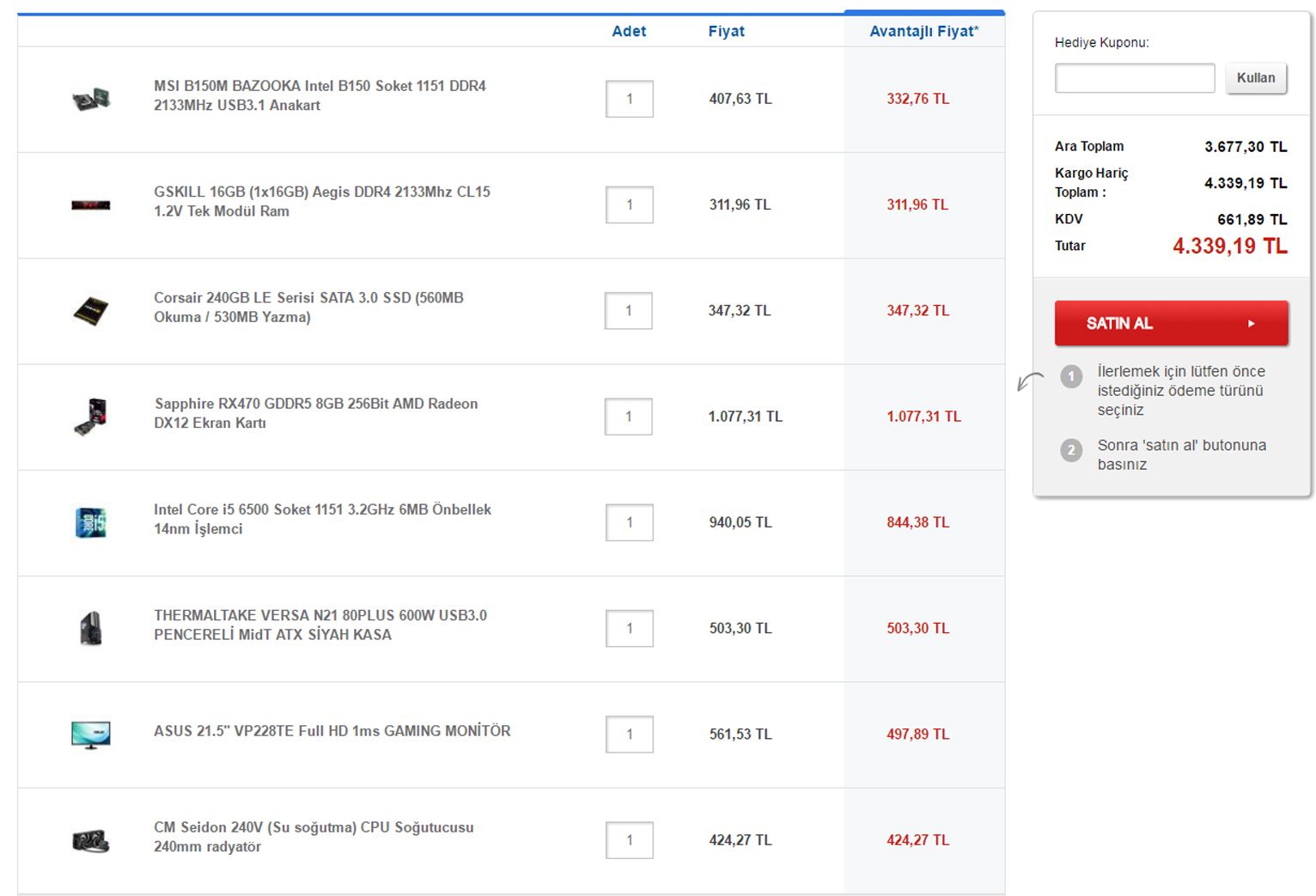Click the Thermaltake Versa N21 case thumbnail
1316x896 pixels.
click(x=91, y=628)
